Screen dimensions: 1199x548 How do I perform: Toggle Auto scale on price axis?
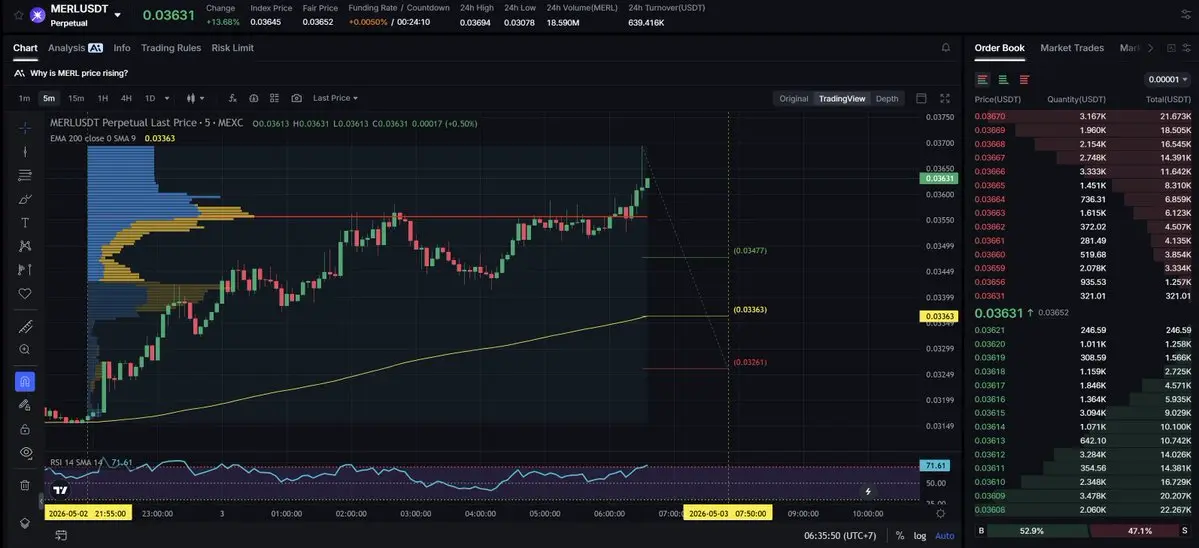pyautogui.click(x=944, y=536)
